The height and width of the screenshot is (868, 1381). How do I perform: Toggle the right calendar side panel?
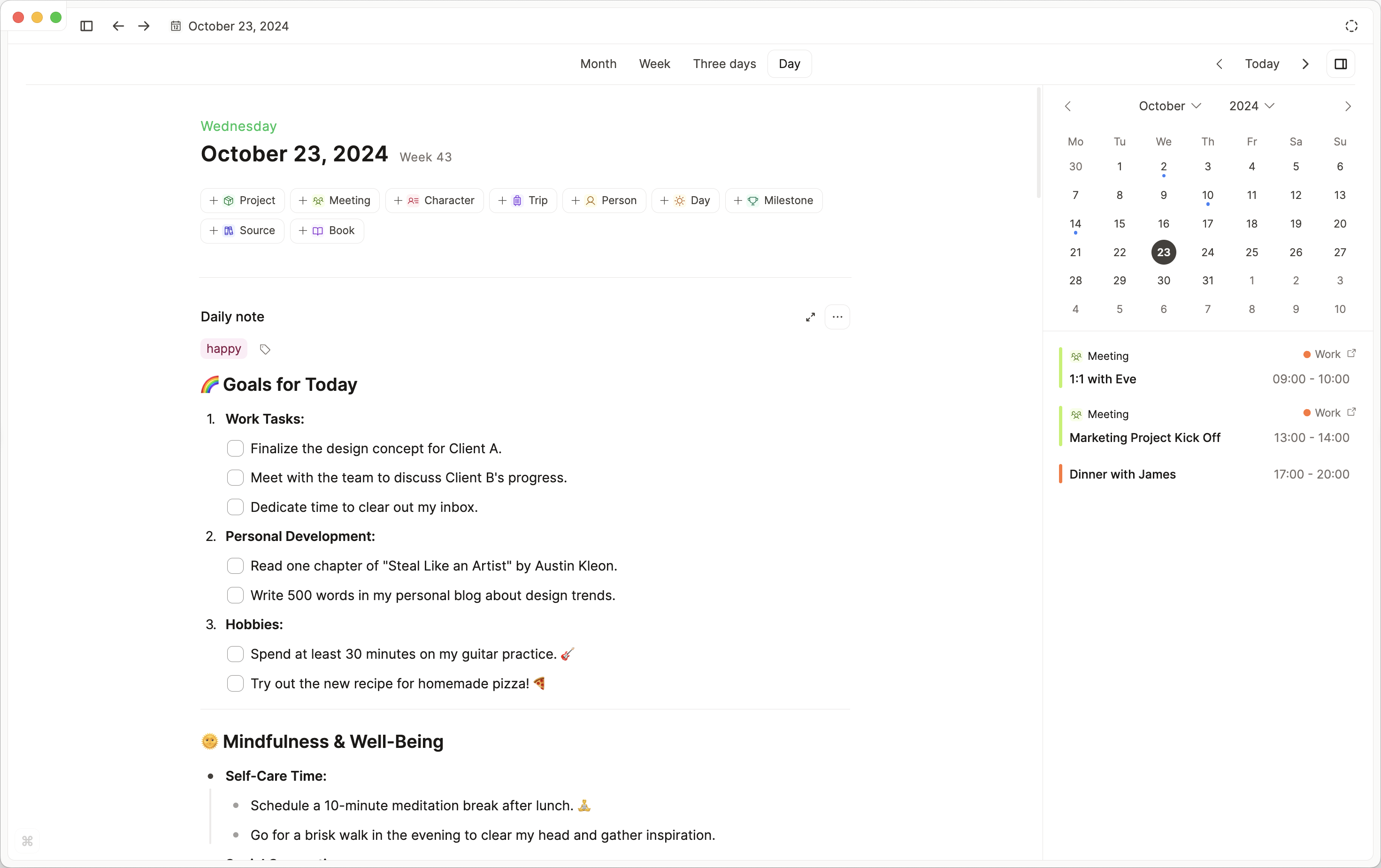(x=1340, y=64)
